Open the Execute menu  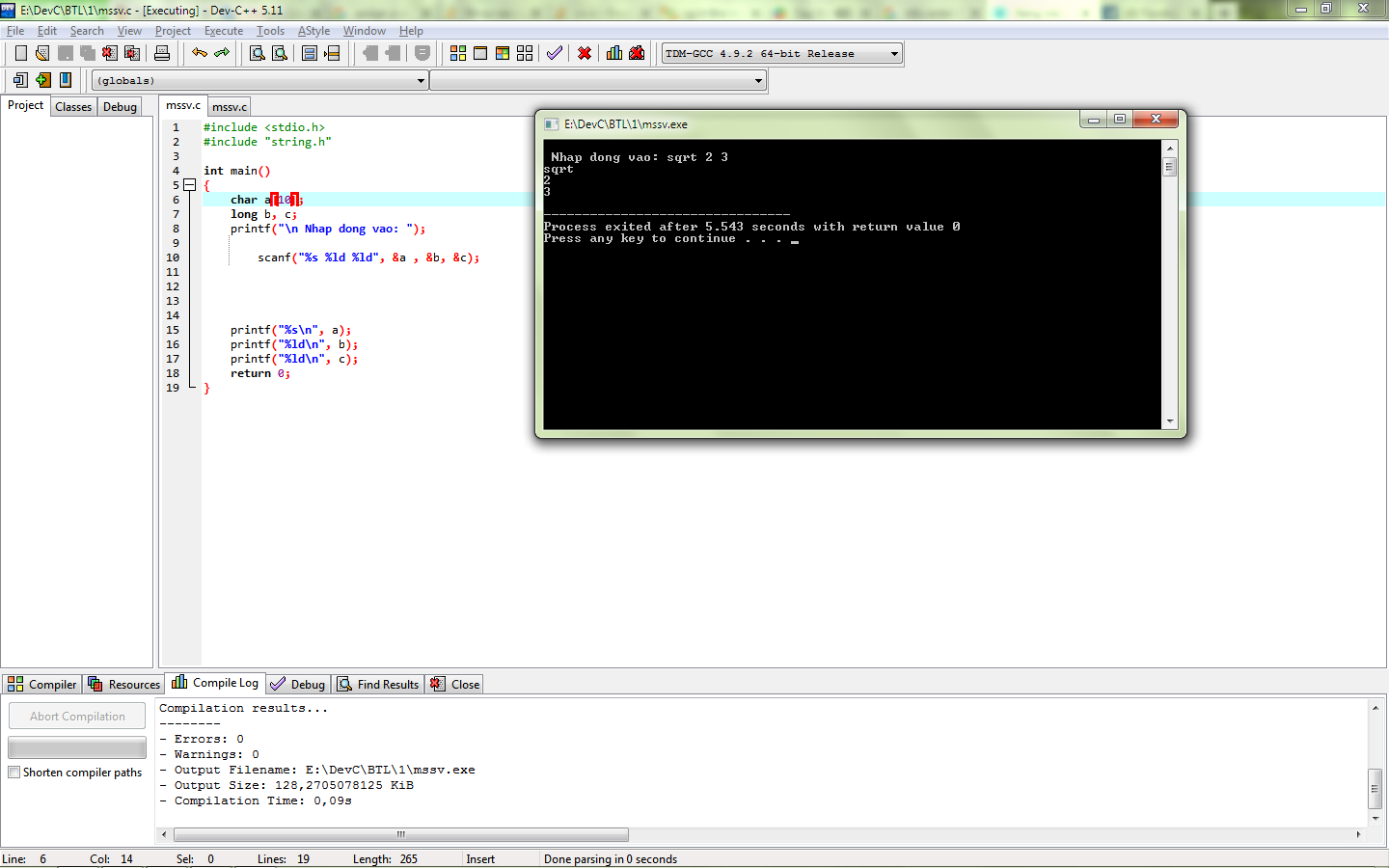point(223,31)
